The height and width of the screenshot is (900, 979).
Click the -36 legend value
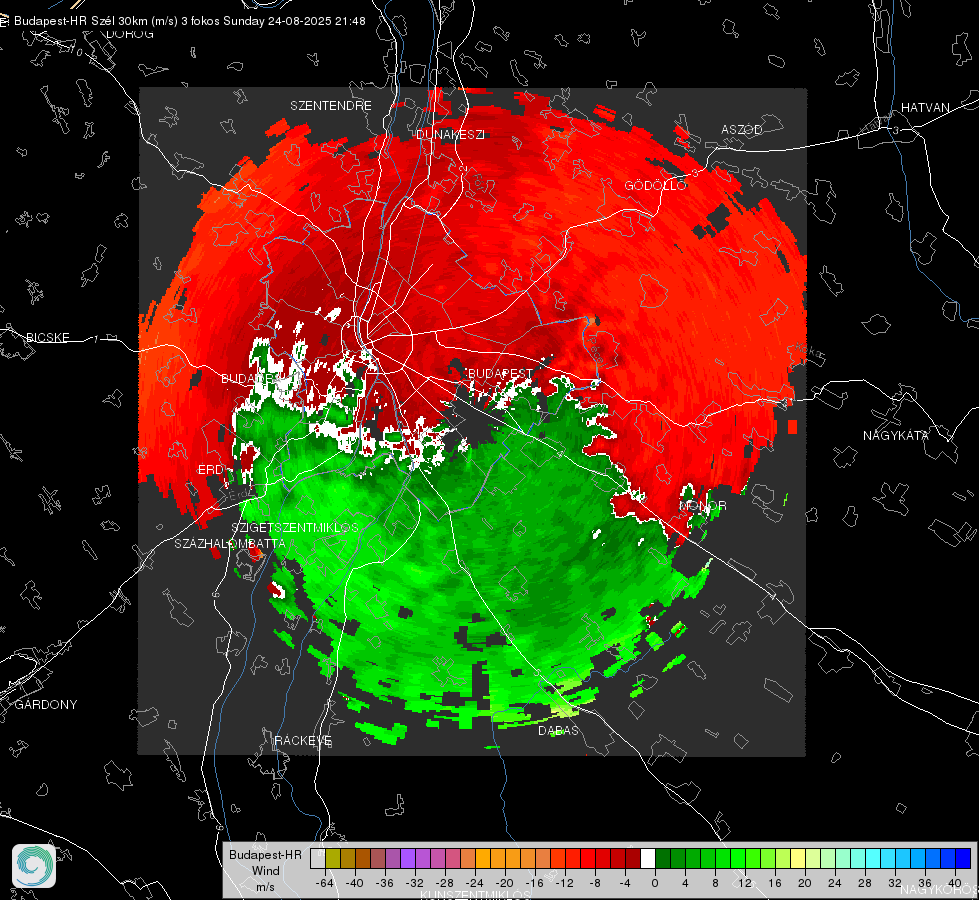point(385,883)
